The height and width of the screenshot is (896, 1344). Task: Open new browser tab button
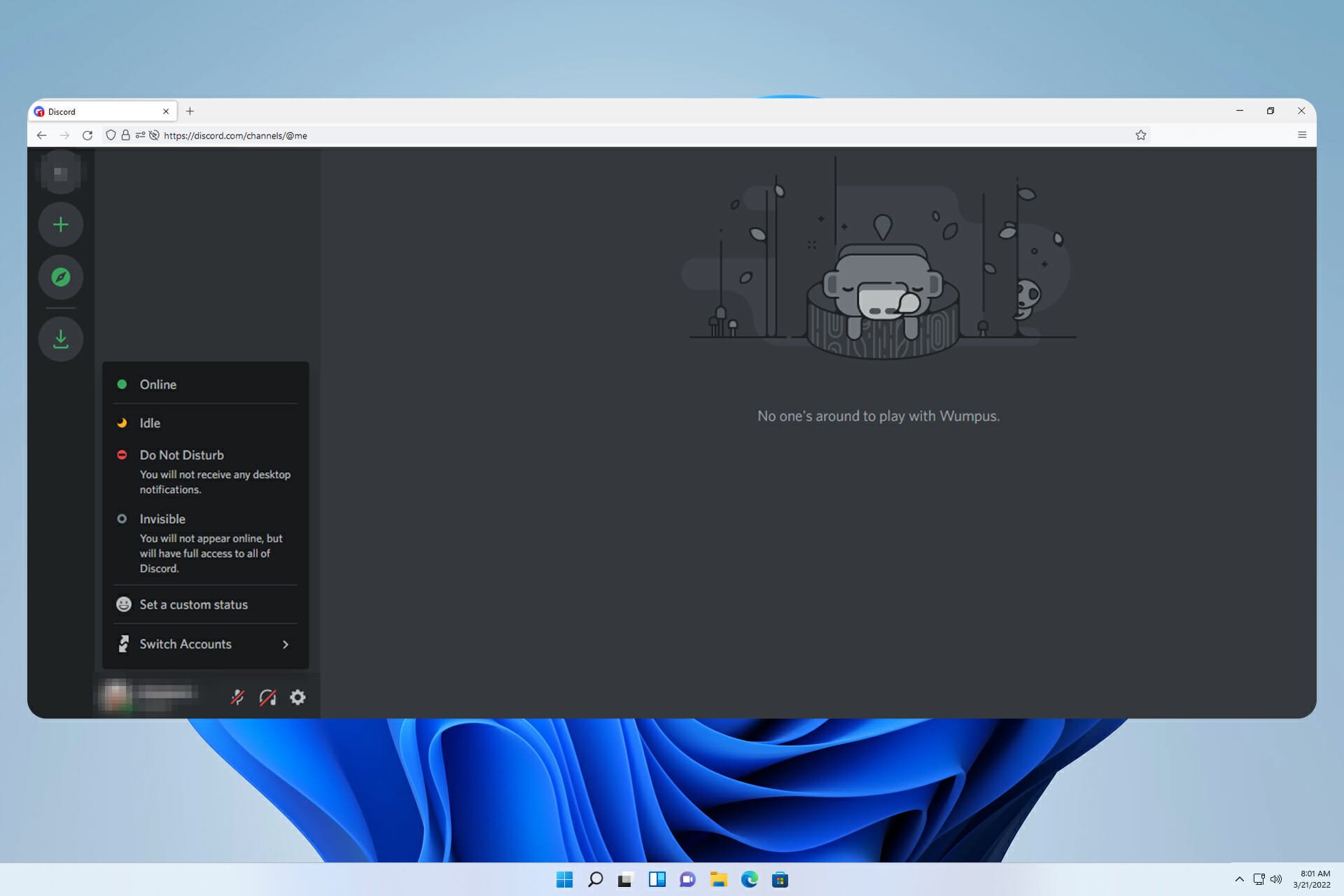click(x=190, y=110)
